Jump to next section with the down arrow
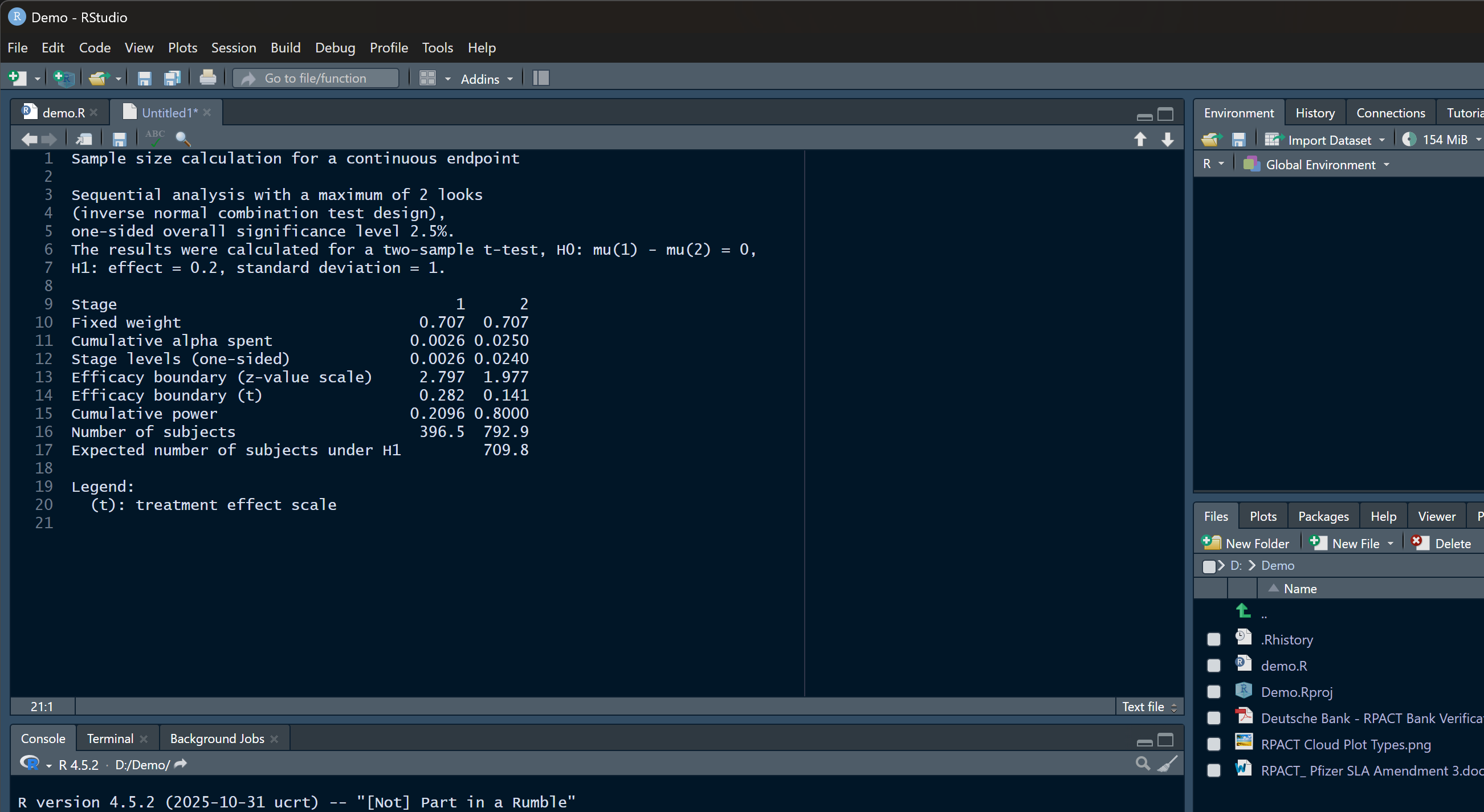Screen dimensions: 1484x812 point(1168,139)
